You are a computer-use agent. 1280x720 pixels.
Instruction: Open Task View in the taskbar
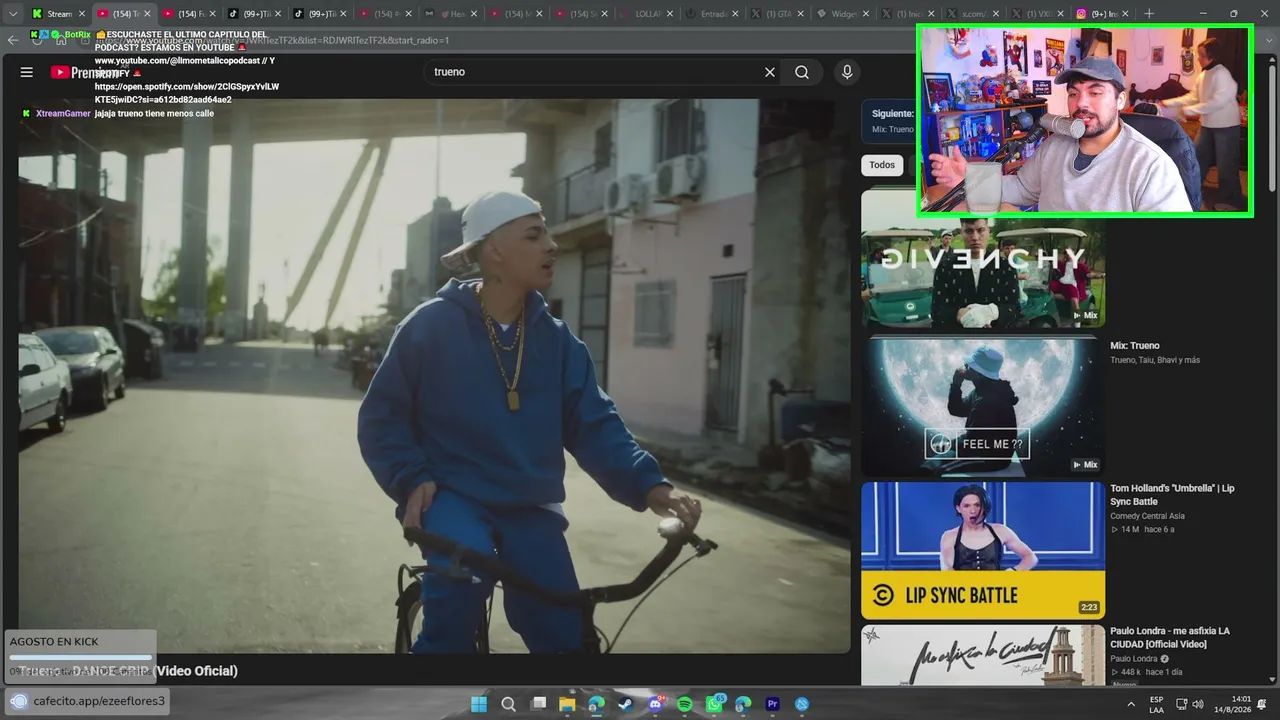click(x=538, y=704)
